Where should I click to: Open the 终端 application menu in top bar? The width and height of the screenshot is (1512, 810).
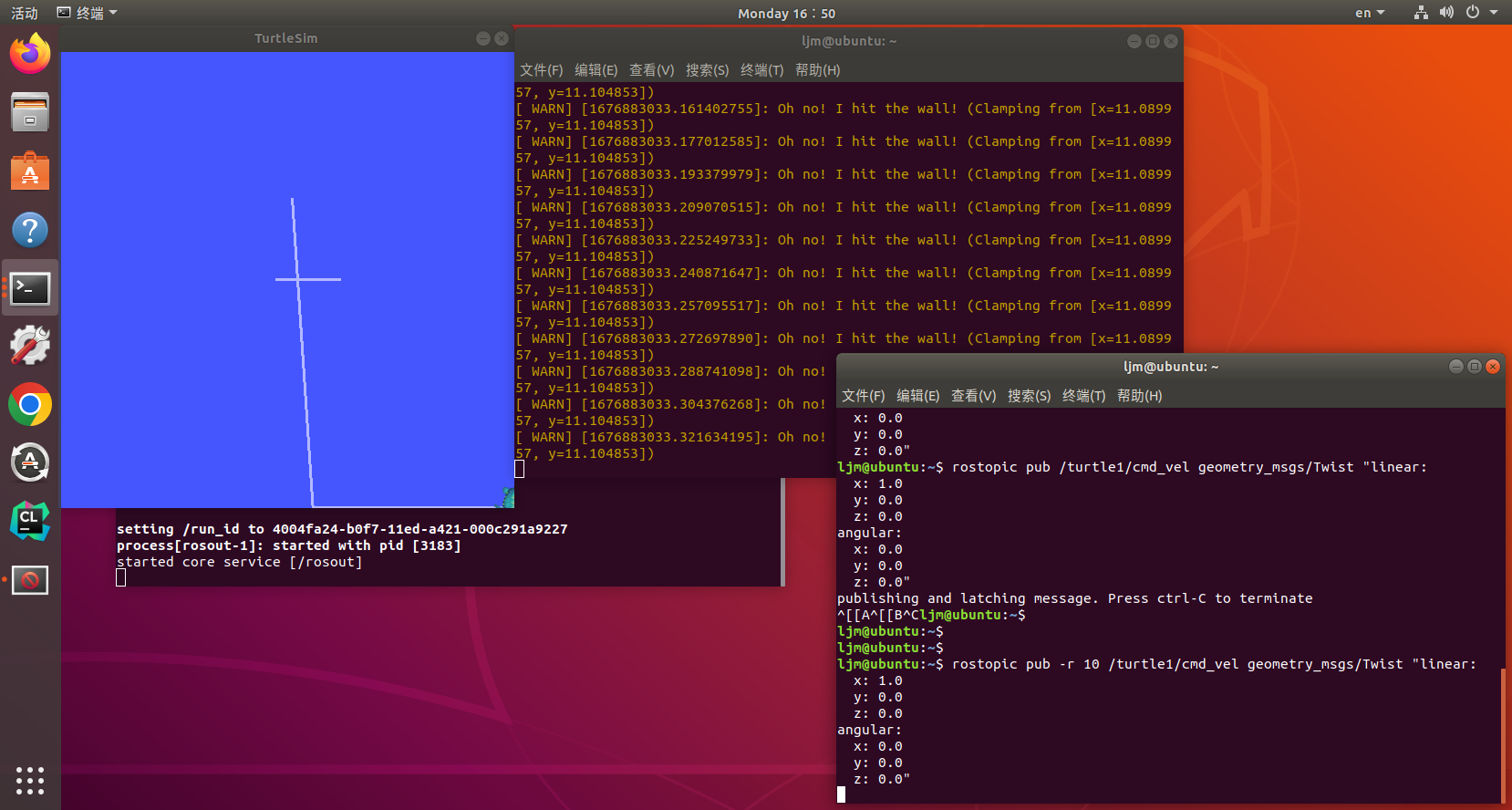click(88, 13)
